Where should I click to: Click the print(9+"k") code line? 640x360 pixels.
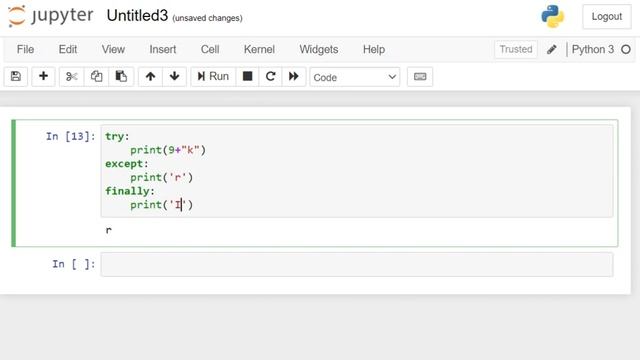coord(168,150)
